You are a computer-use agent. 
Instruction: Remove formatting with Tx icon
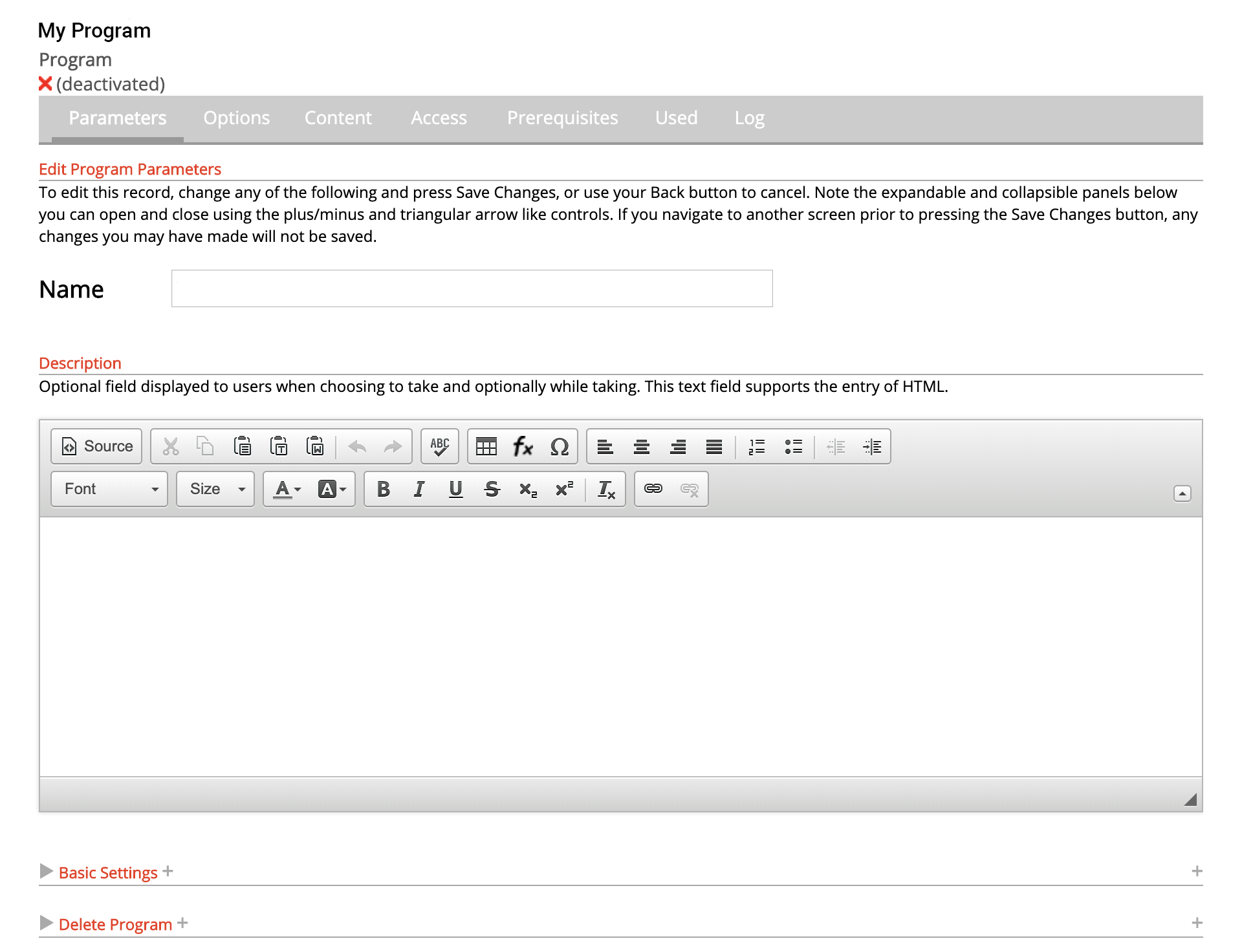coord(606,489)
